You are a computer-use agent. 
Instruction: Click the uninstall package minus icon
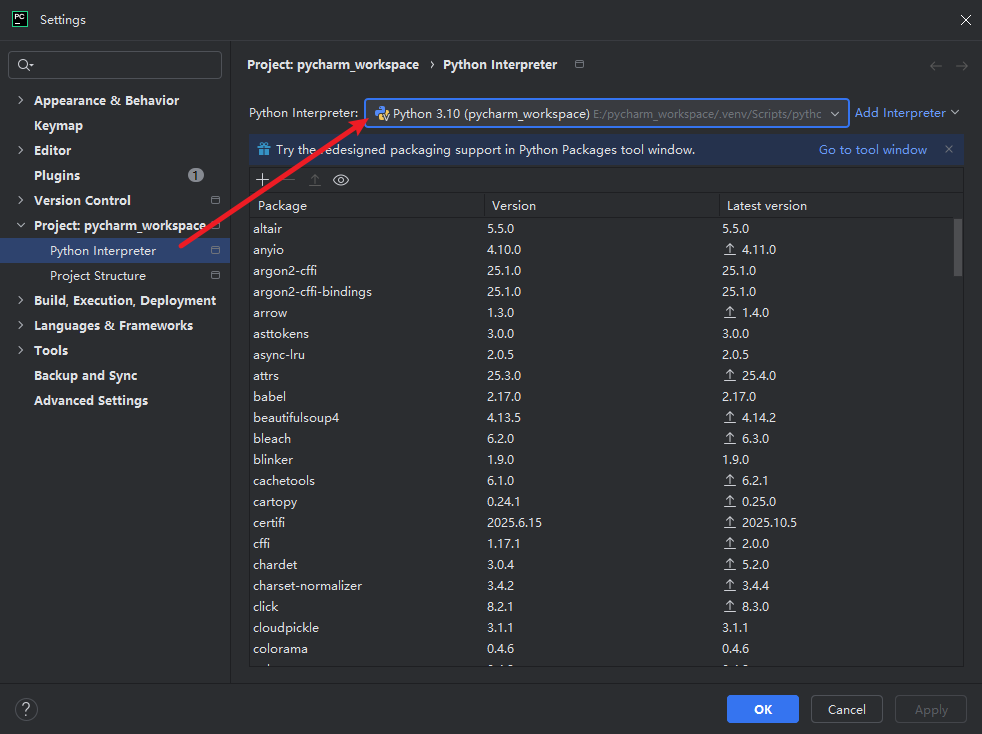pyautogui.click(x=288, y=180)
